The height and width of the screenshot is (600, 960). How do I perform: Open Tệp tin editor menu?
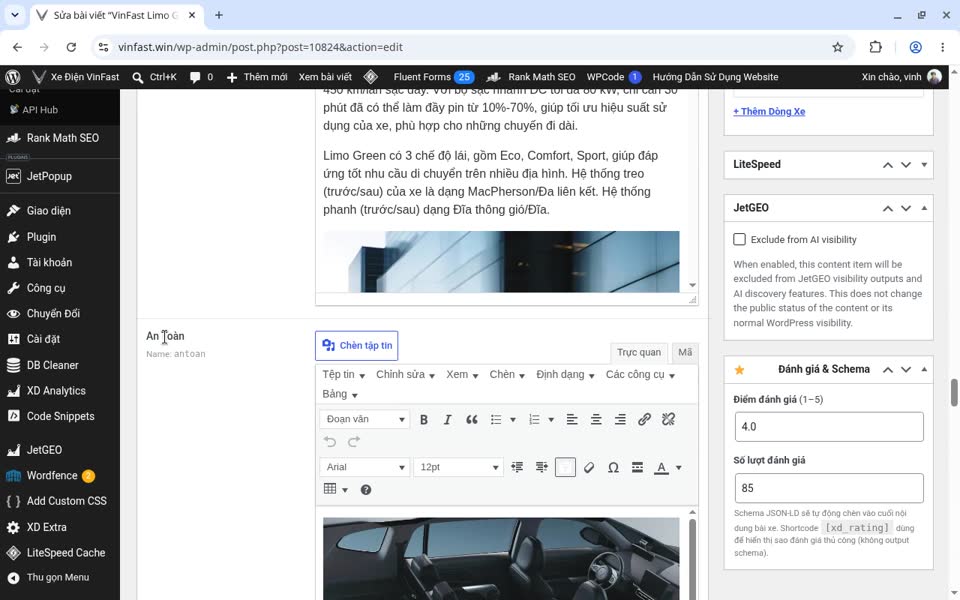[343, 375]
